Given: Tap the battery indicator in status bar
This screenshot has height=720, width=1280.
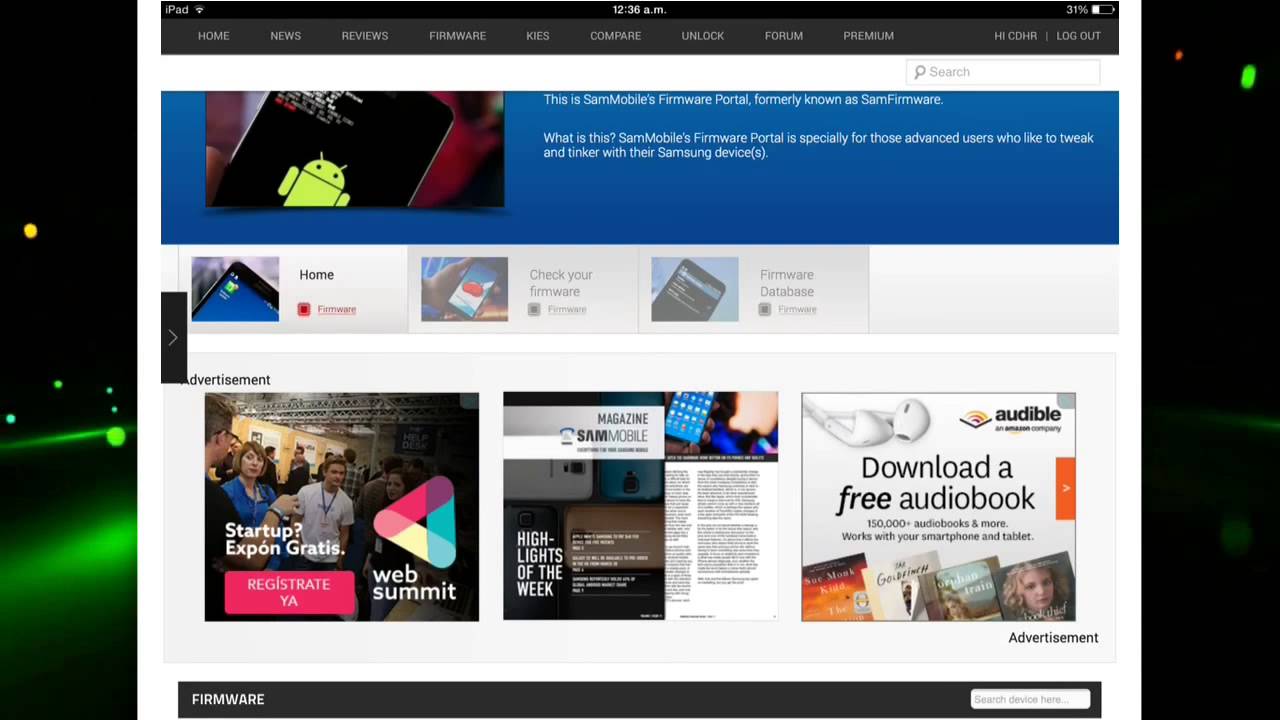Looking at the screenshot, I should pyautogui.click(x=1103, y=10).
